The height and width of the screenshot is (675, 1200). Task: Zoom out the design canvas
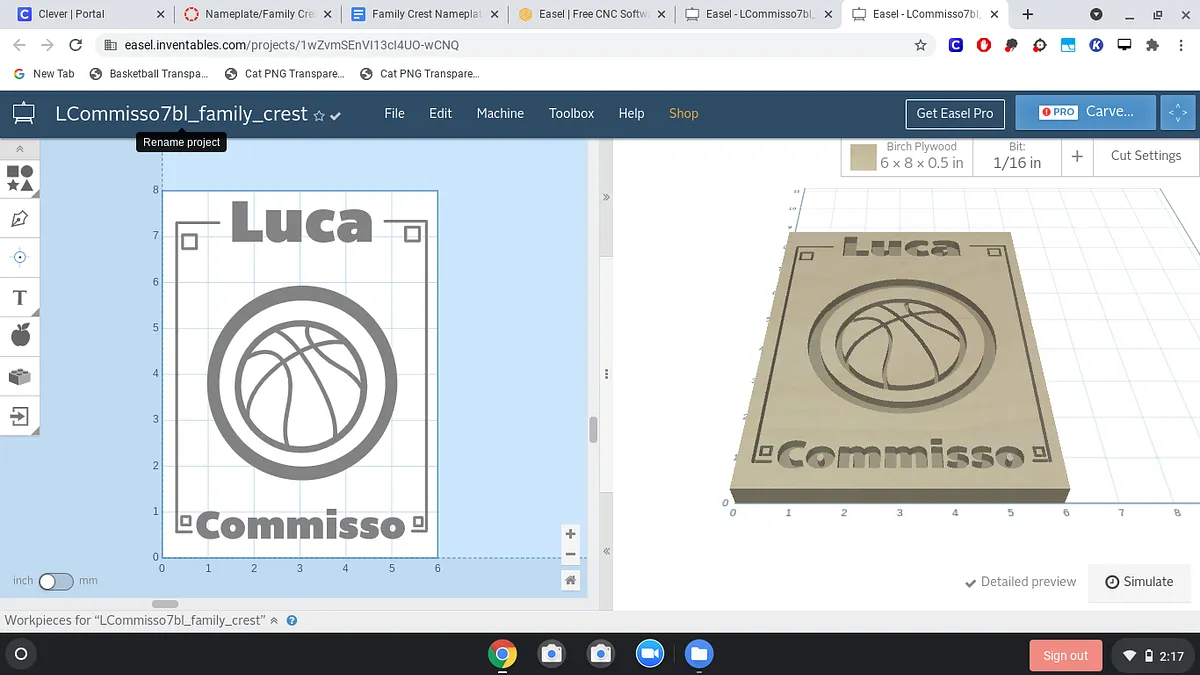(570, 554)
